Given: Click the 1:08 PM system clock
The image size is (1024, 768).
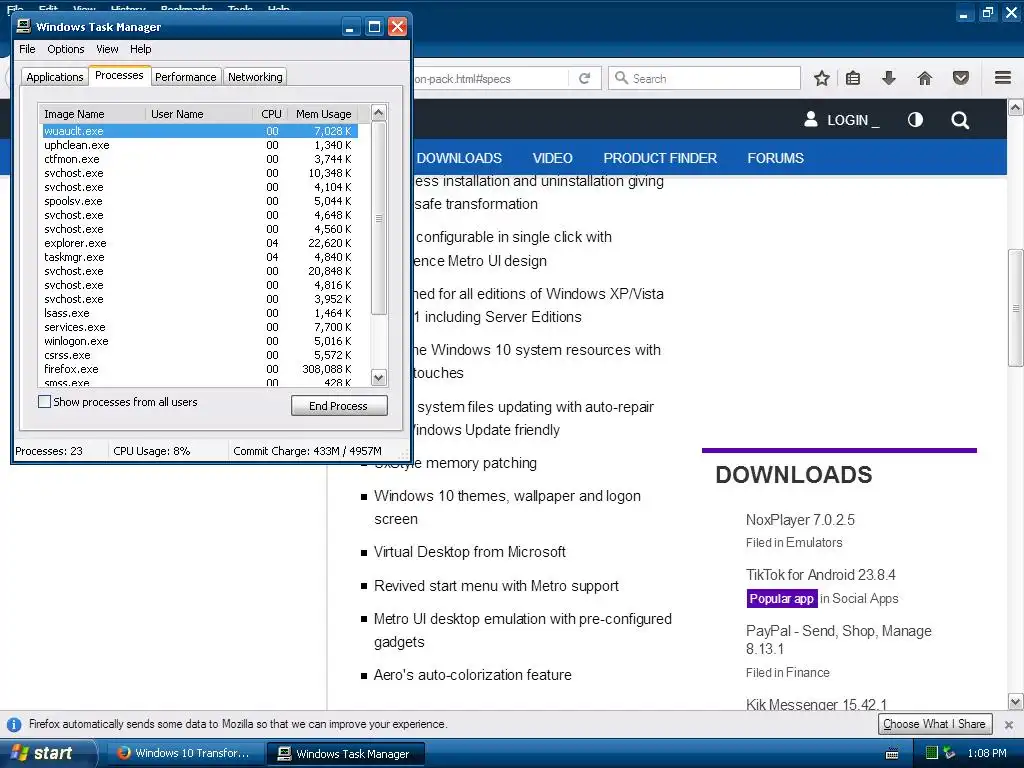Looking at the screenshot, I should tap(987, 753).
